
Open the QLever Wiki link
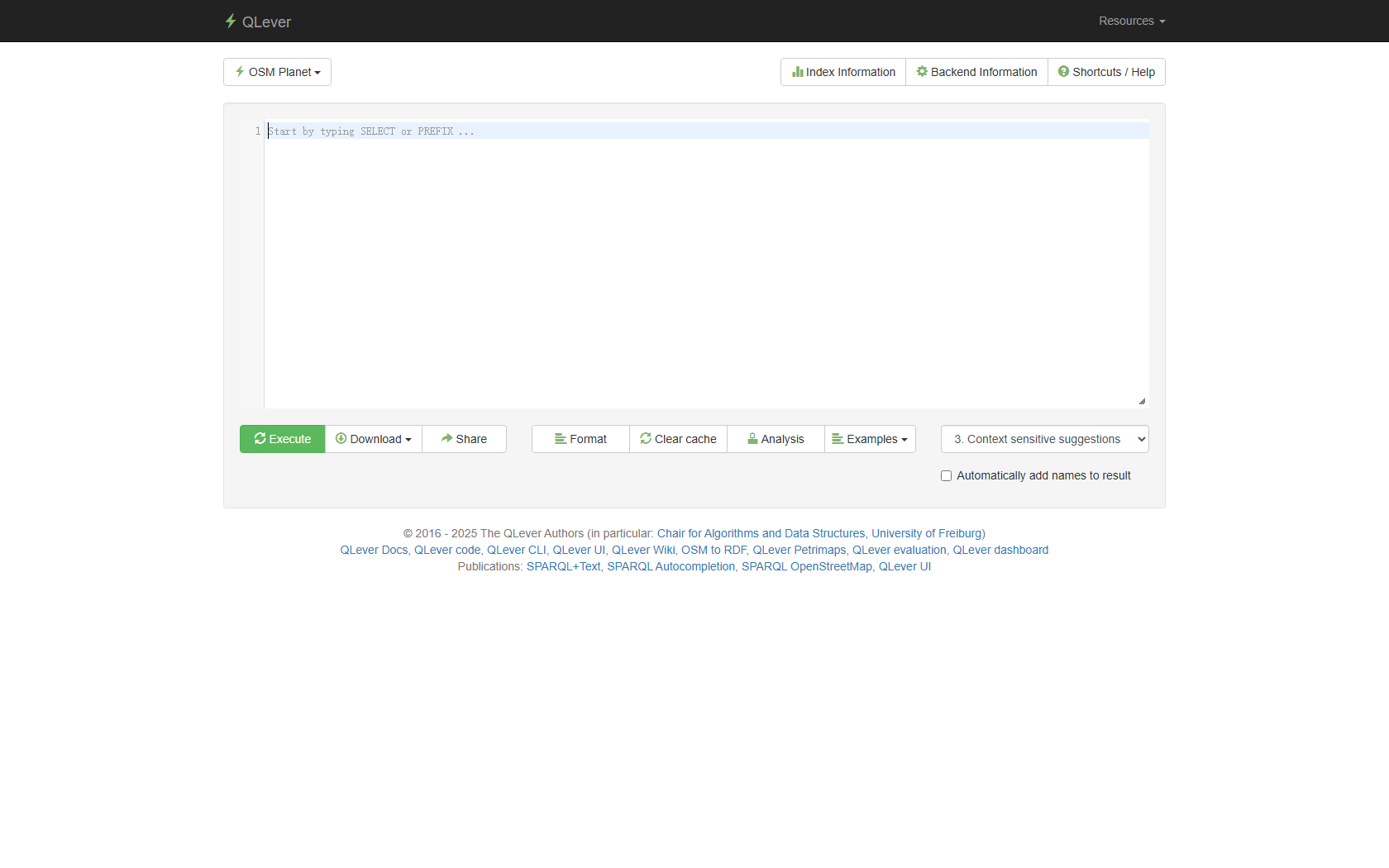pos(643,550)
